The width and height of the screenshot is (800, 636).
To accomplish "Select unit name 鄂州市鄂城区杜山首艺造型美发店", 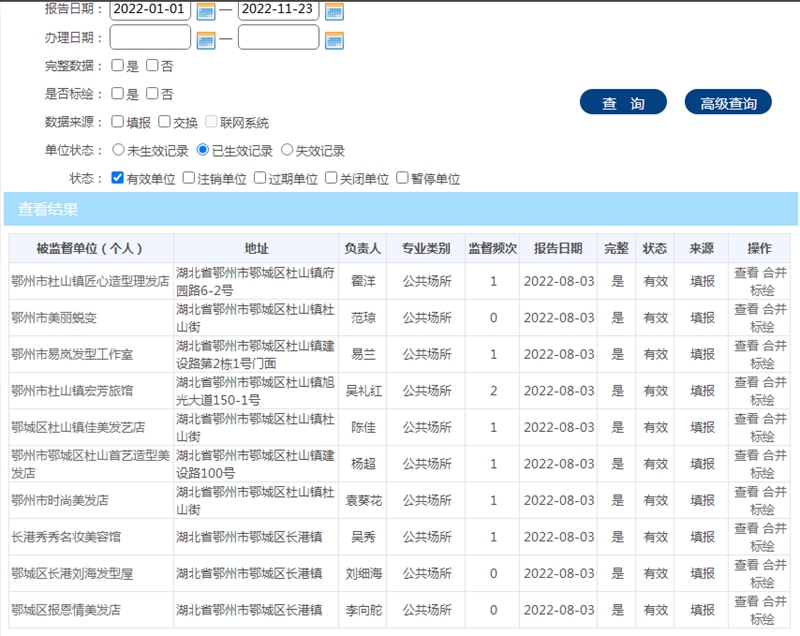I will pos(90,464).
